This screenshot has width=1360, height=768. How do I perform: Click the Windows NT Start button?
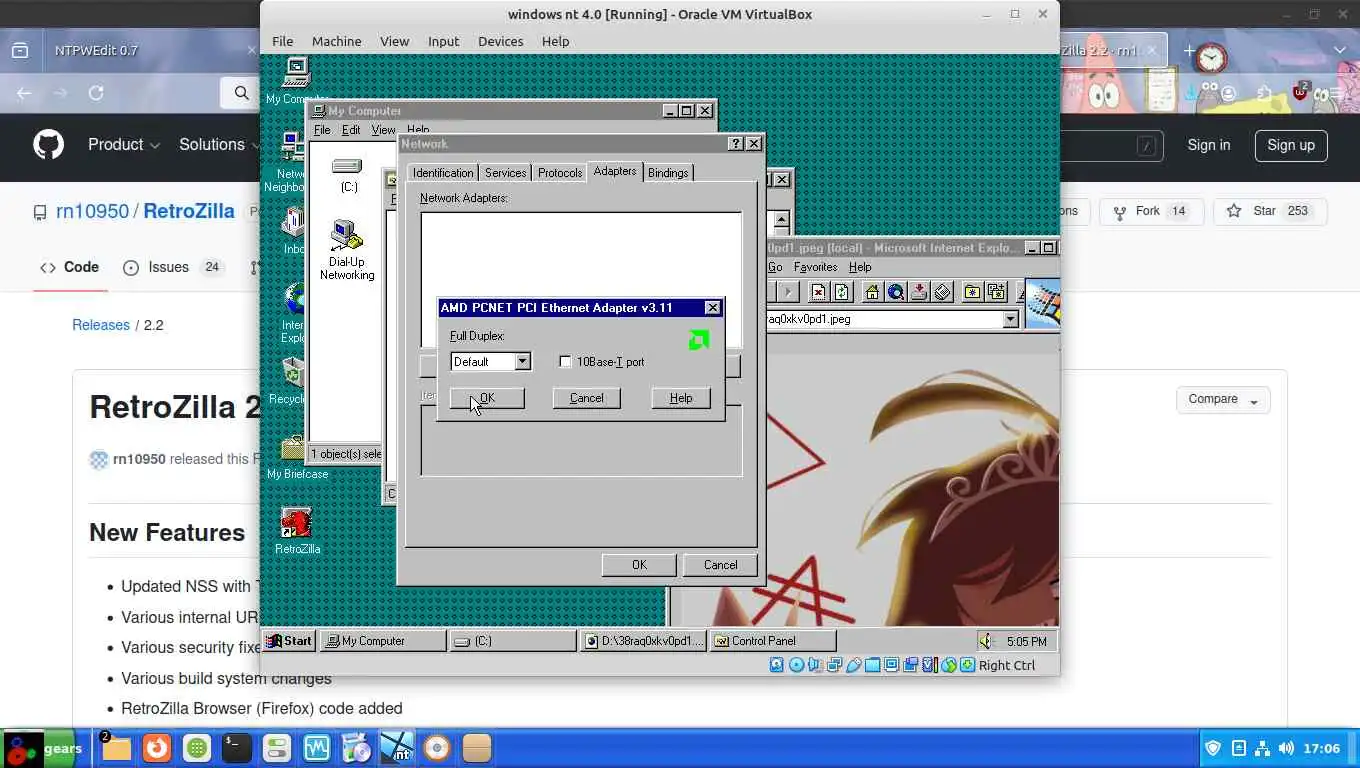click(x=289, y=641)
